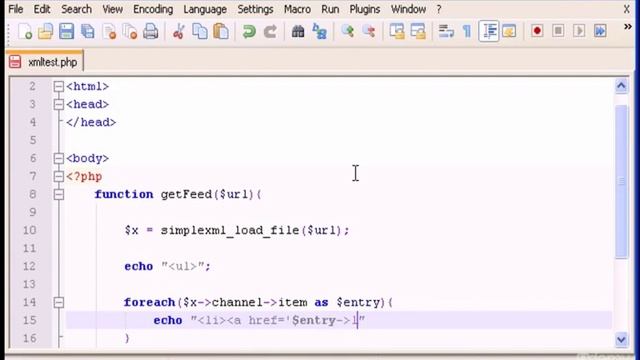The width and height of the screenshot is (640, 360).
Task: Collapse the <?php fold on line 7
Action: point(59,176)
